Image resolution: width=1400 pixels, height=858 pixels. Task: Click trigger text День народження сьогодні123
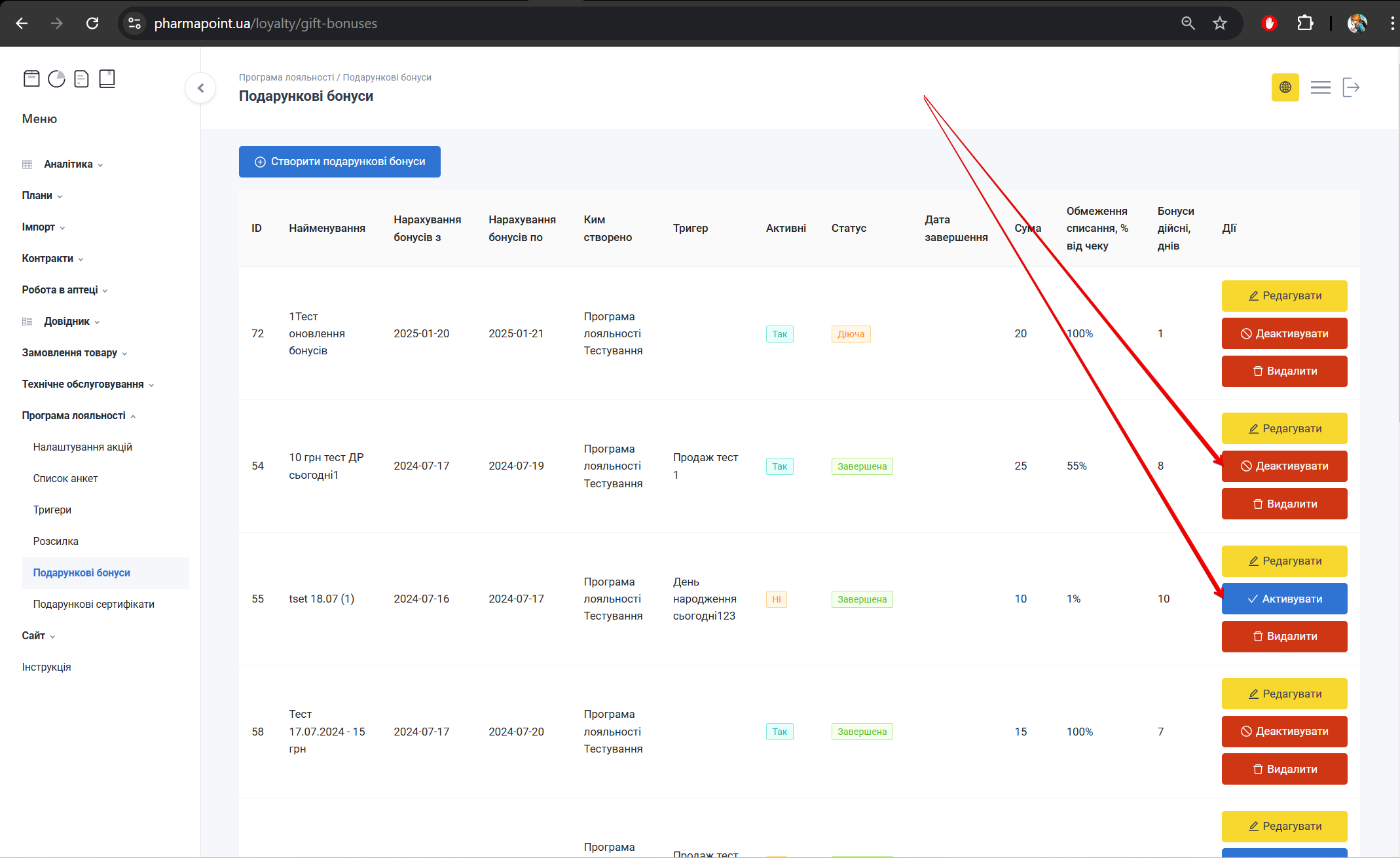(x=705, y=599)
